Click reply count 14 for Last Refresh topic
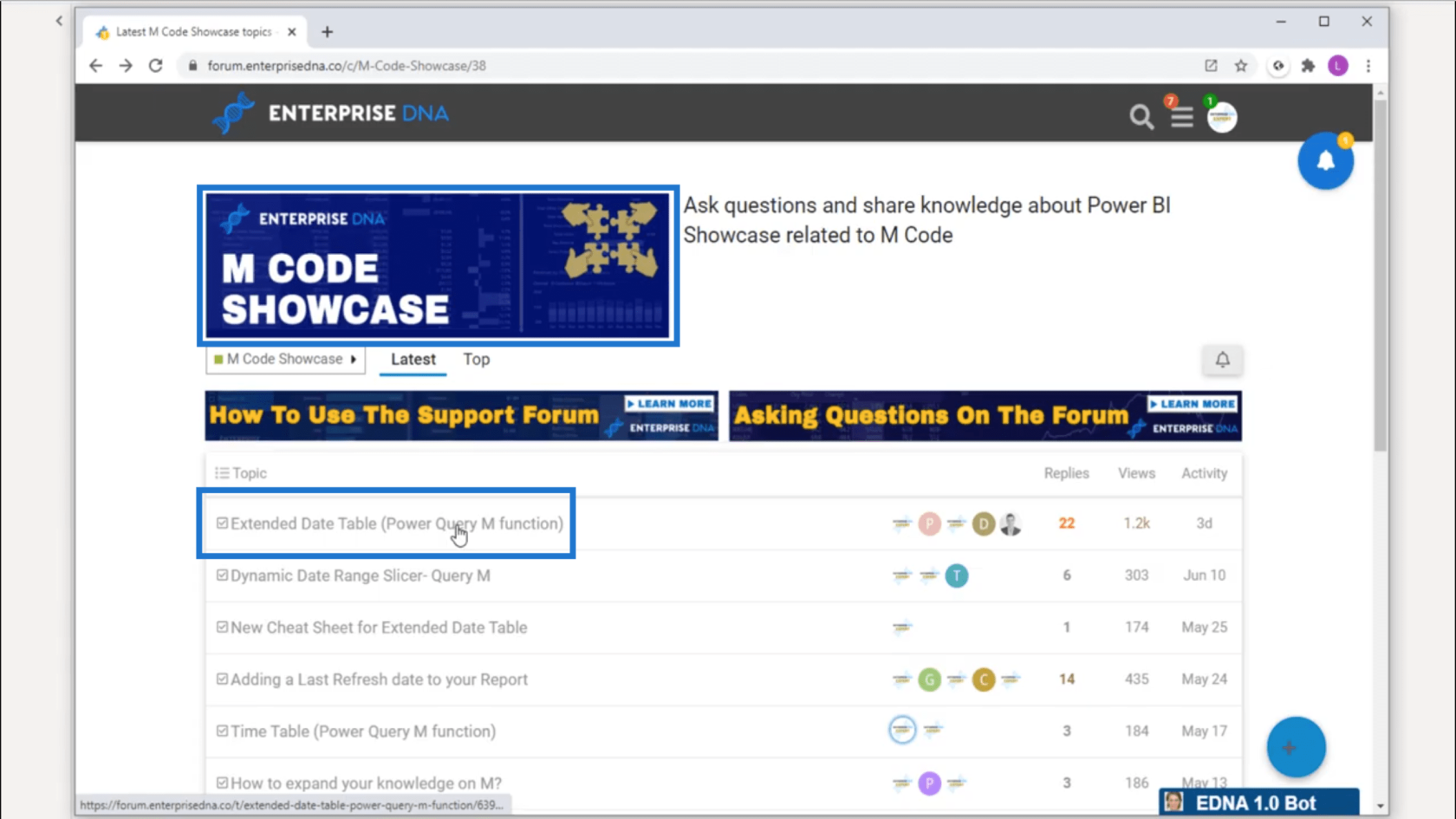1456x819 pixels. pyautogui.click(x=1066, y=679)
